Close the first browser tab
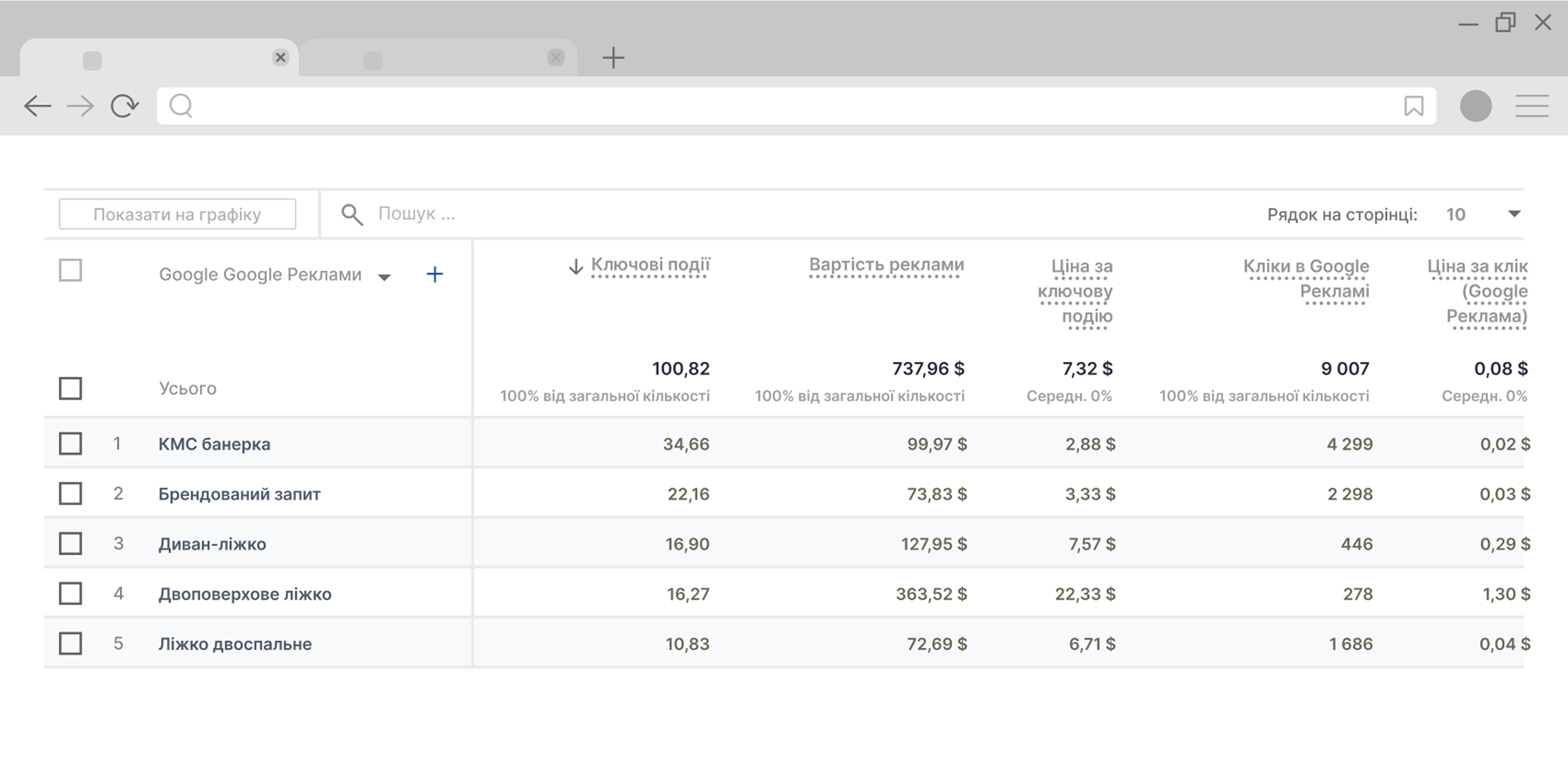 click(281, 58)
